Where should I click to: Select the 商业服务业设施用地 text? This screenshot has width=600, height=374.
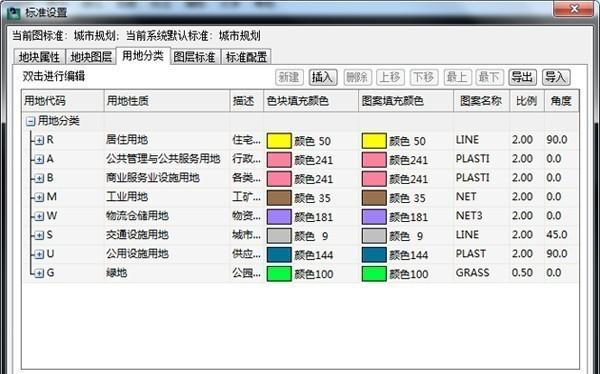153,178
